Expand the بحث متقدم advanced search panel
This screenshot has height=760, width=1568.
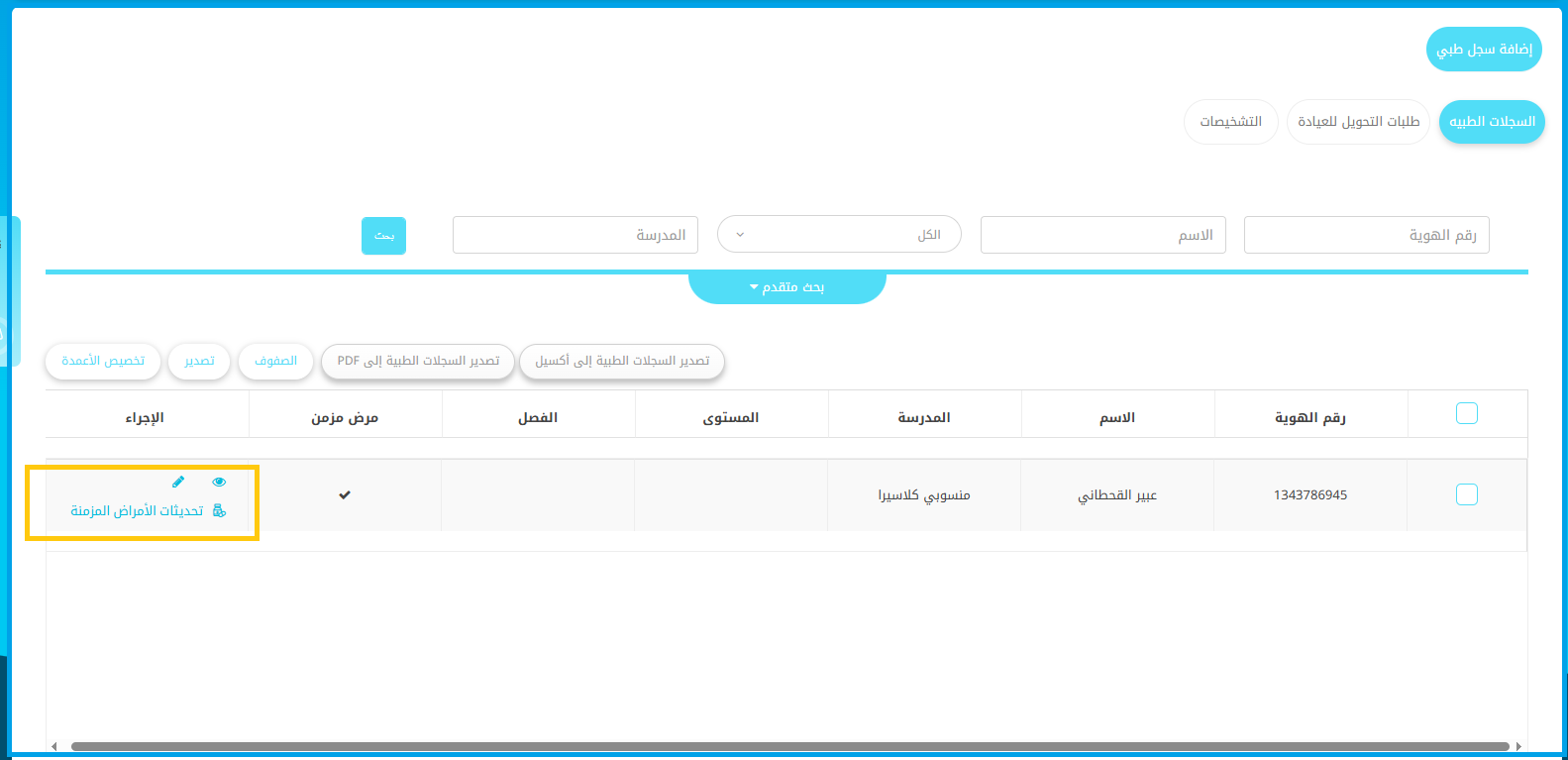click(x=786, y=287)
